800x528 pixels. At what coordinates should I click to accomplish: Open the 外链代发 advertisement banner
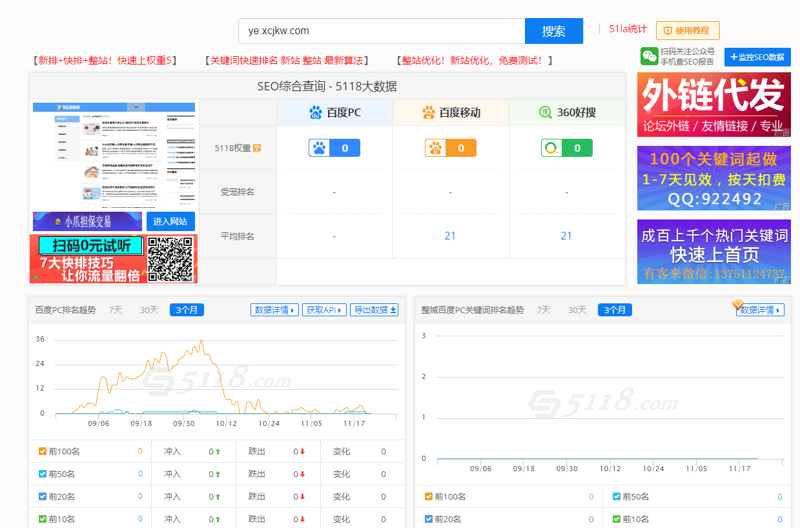click(714, 105)
